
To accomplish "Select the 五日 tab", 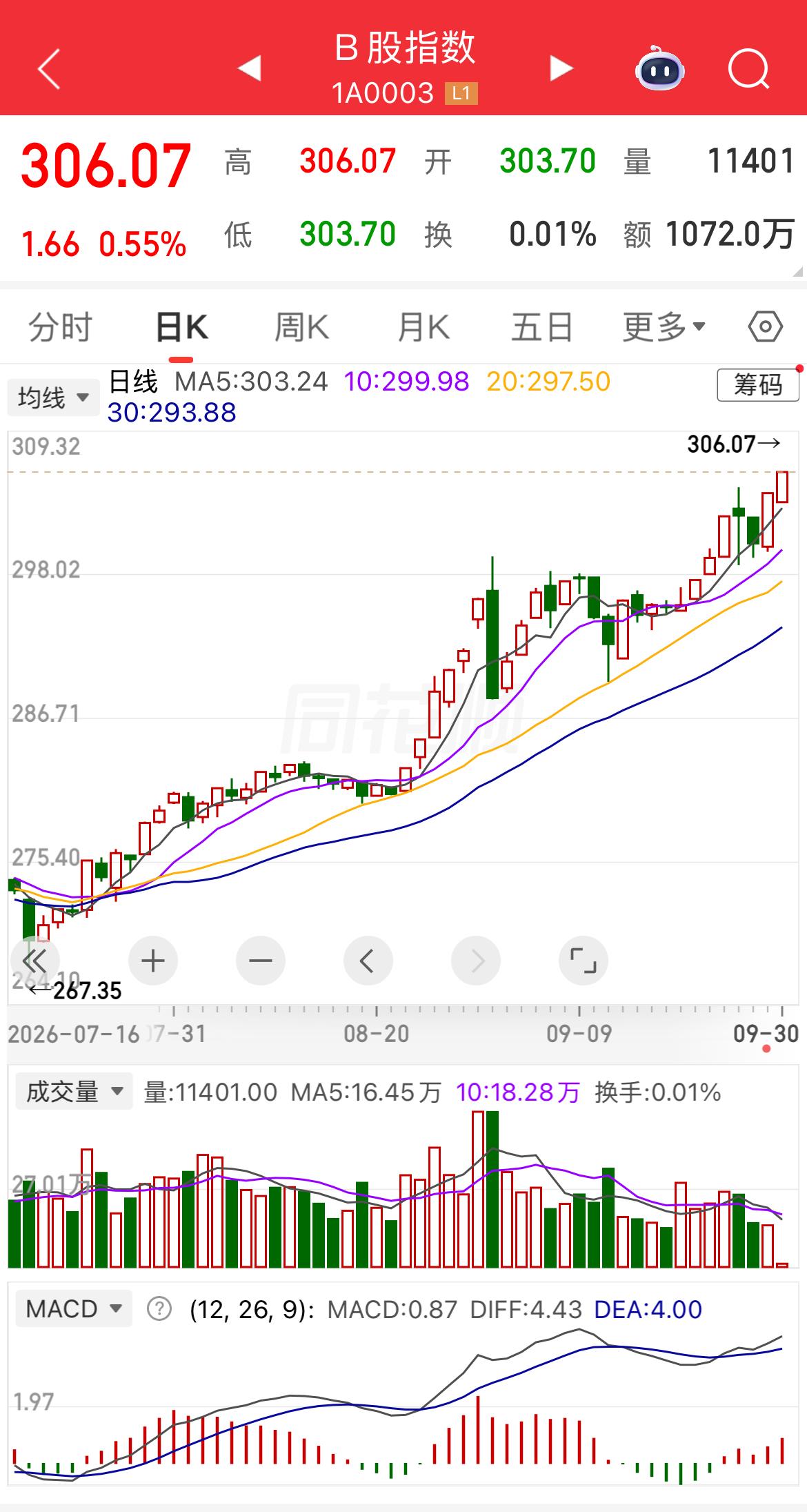I will pos(542,326).
